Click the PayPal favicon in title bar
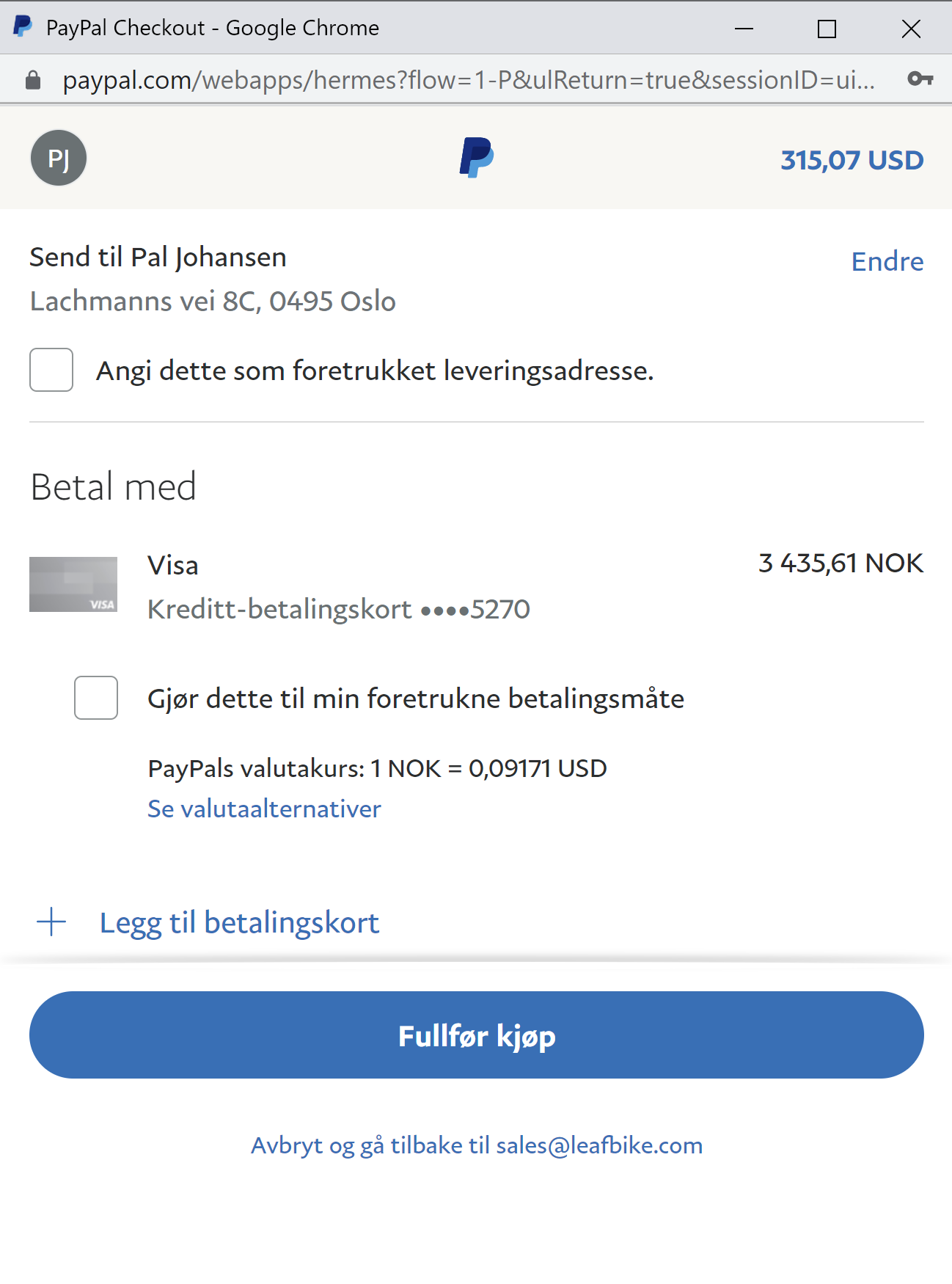This screenshot has width=952, height=1284. pos(23,27)
